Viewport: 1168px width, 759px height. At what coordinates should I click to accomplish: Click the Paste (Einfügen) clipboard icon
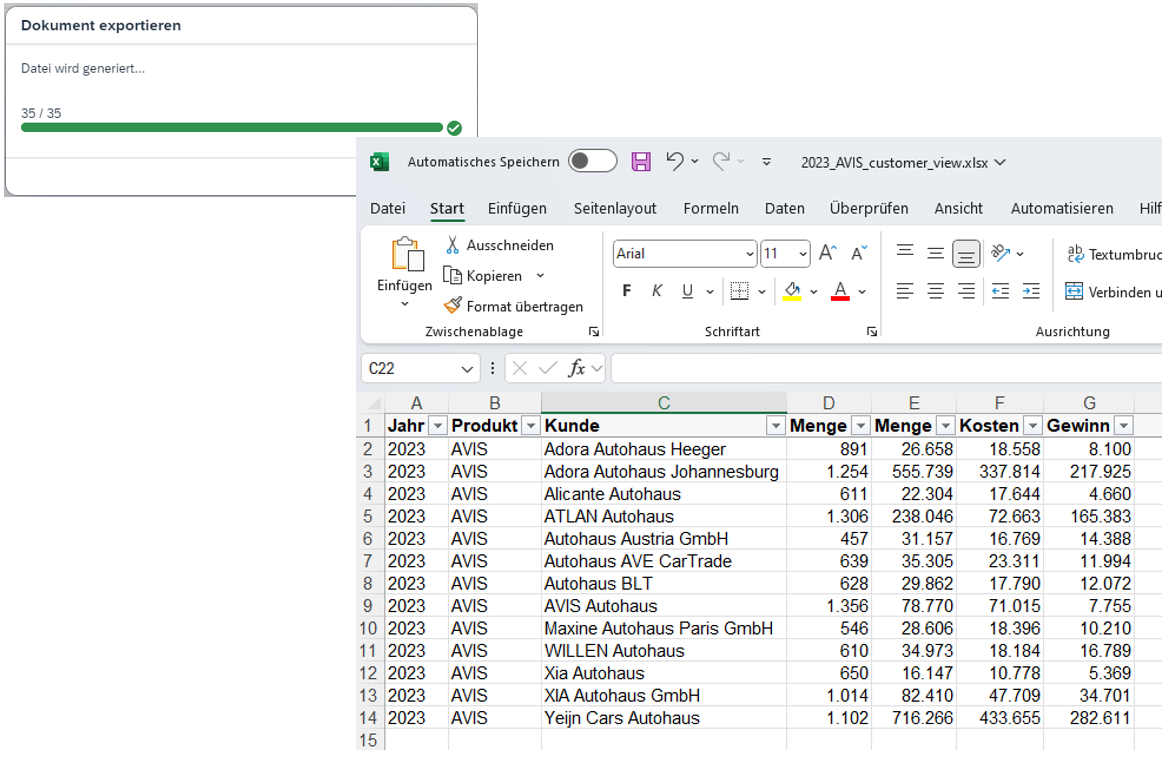406,255
